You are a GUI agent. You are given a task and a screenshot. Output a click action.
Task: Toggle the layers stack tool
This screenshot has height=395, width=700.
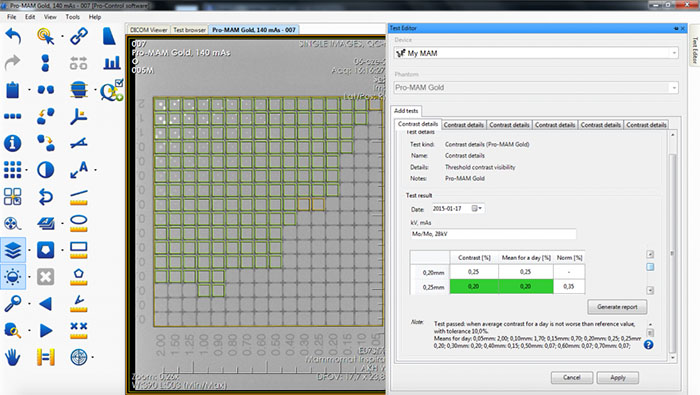coord(12,250)
